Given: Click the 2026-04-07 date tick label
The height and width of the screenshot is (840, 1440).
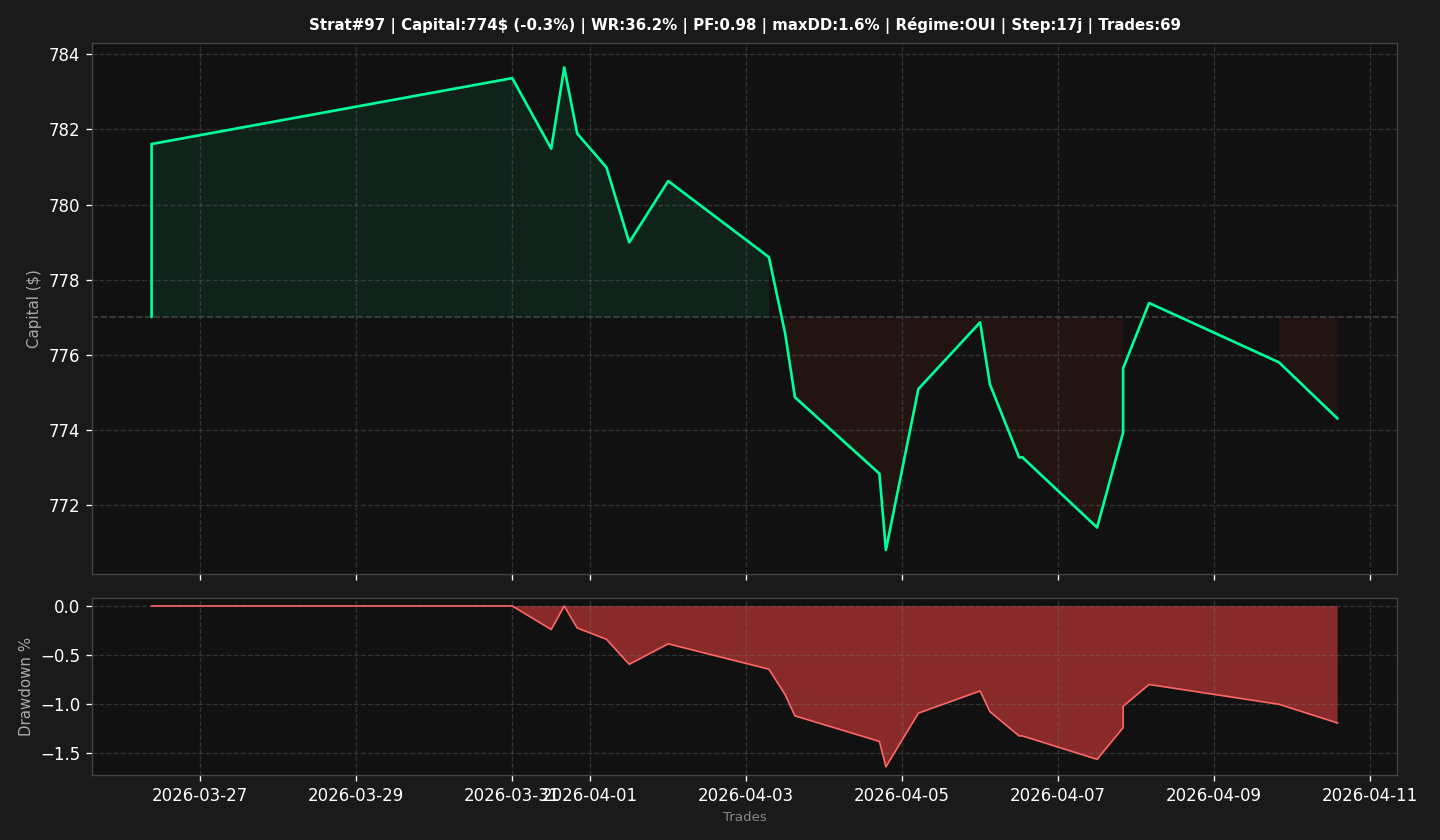Looking at the screenshot, I should (x=1058, y=795).
